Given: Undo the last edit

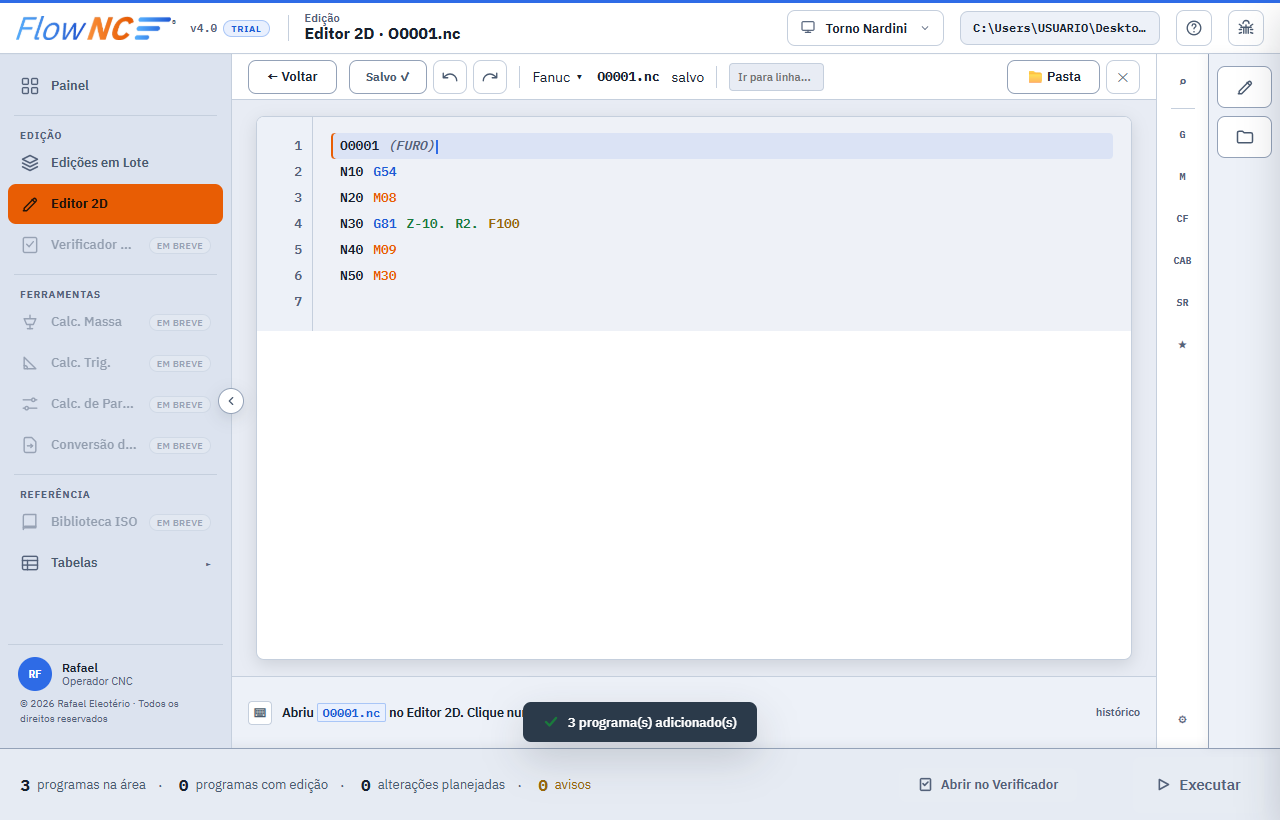Looking at the screenshot, I should pos(450,77).
